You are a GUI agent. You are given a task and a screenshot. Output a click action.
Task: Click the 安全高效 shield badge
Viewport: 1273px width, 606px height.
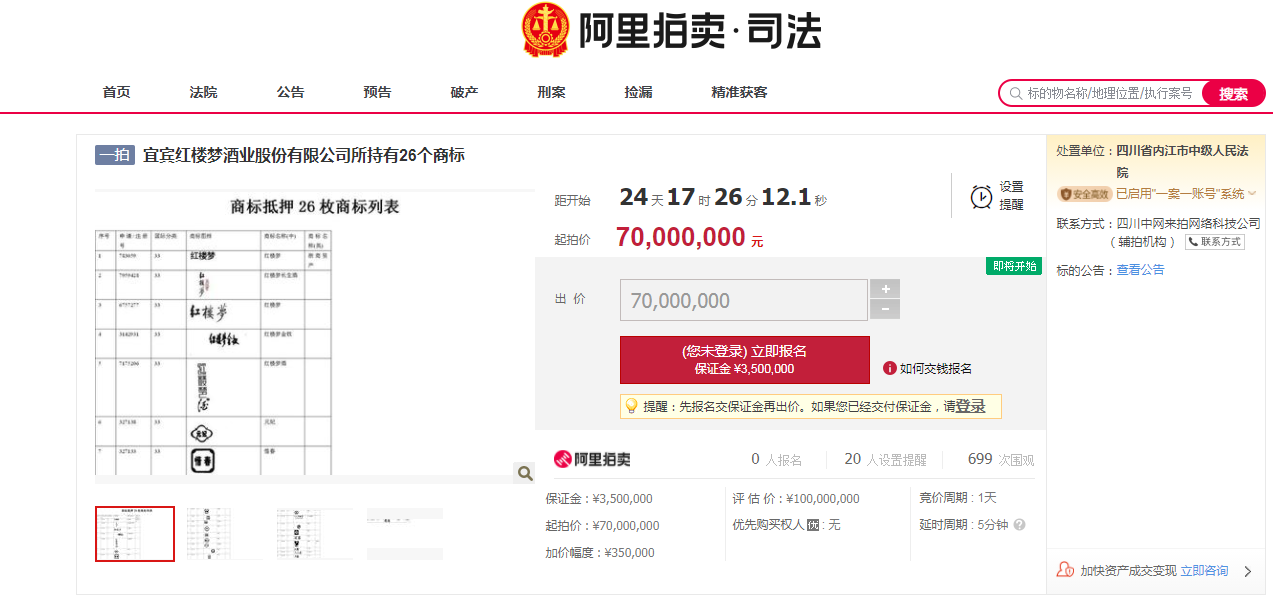(x=1085, y=194)
